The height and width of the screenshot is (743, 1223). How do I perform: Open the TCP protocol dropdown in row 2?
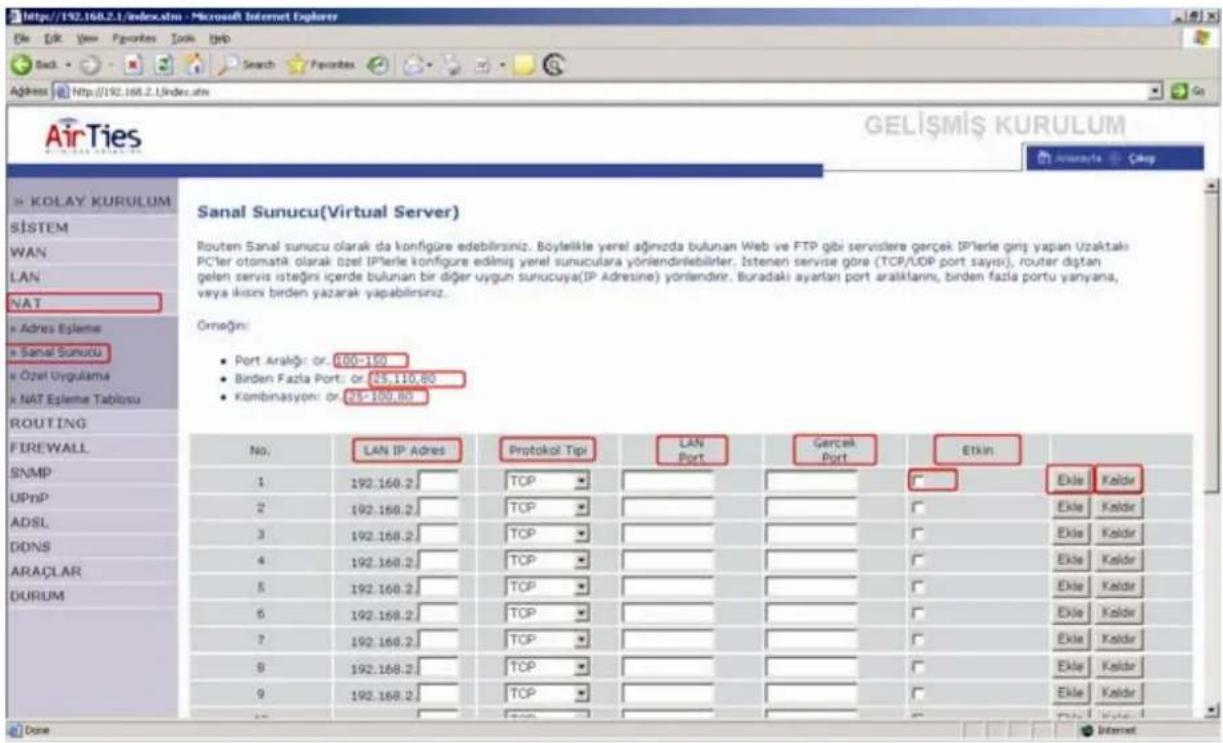click(x=546, y=509)
